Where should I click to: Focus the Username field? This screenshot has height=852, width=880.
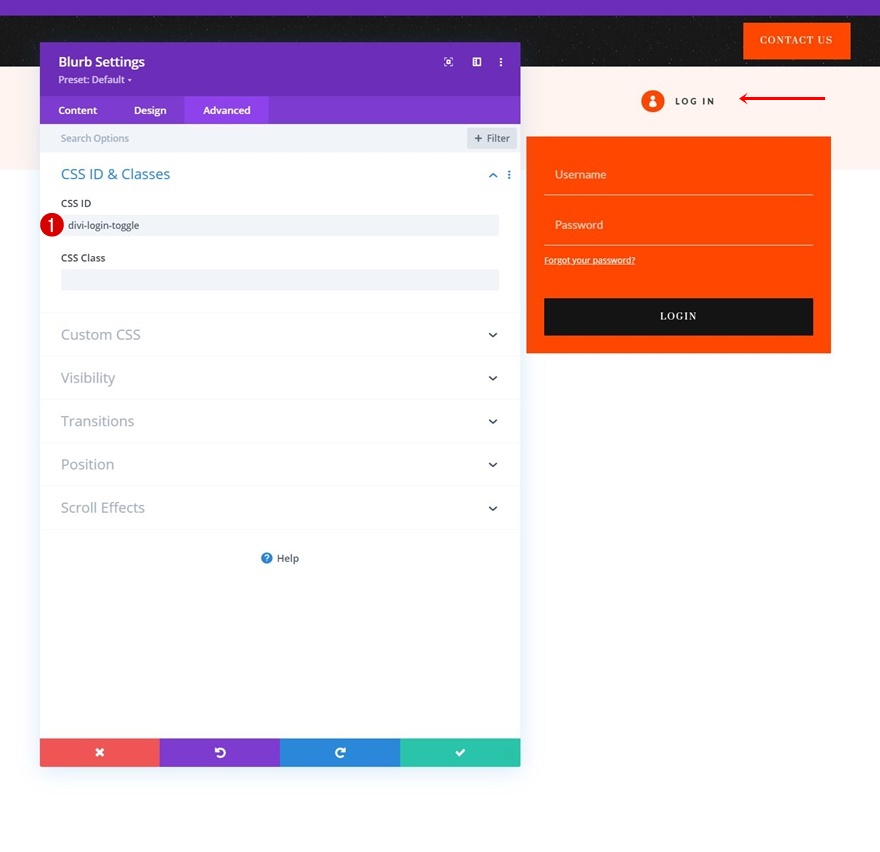coord(678,175)
